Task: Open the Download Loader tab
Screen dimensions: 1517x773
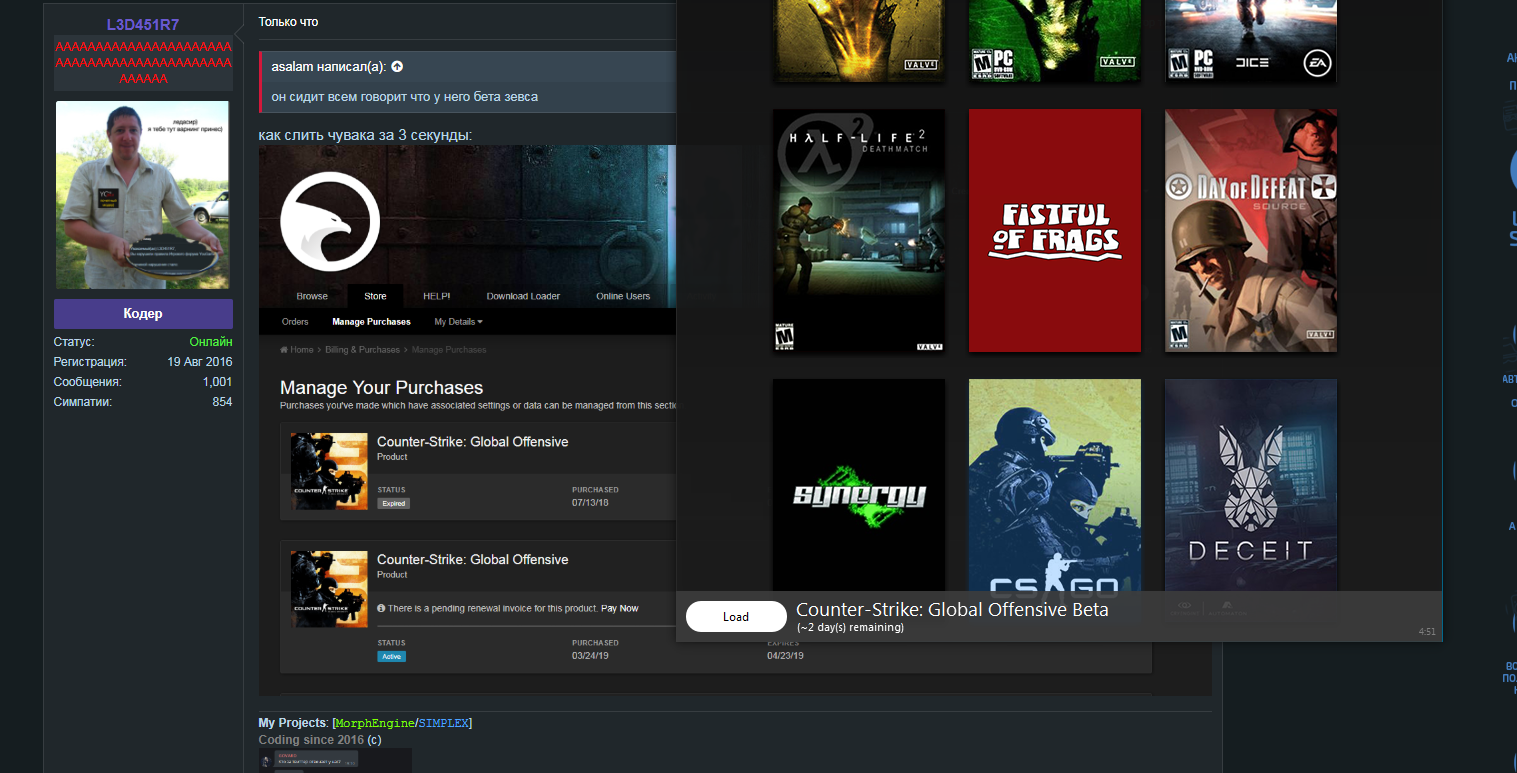Action: (523, 296)
